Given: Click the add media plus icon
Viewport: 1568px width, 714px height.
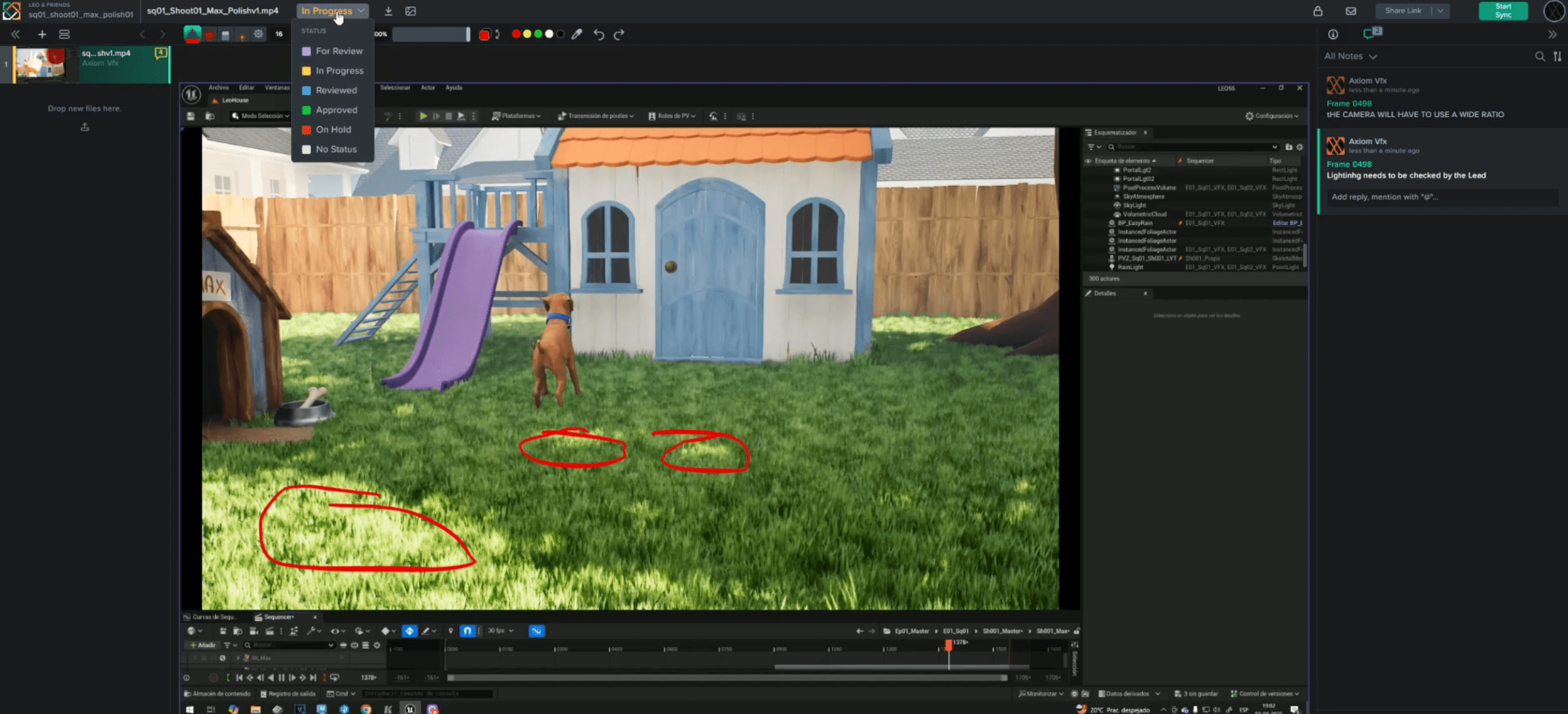Looking at the screenshot, I should tap(42, 34).
